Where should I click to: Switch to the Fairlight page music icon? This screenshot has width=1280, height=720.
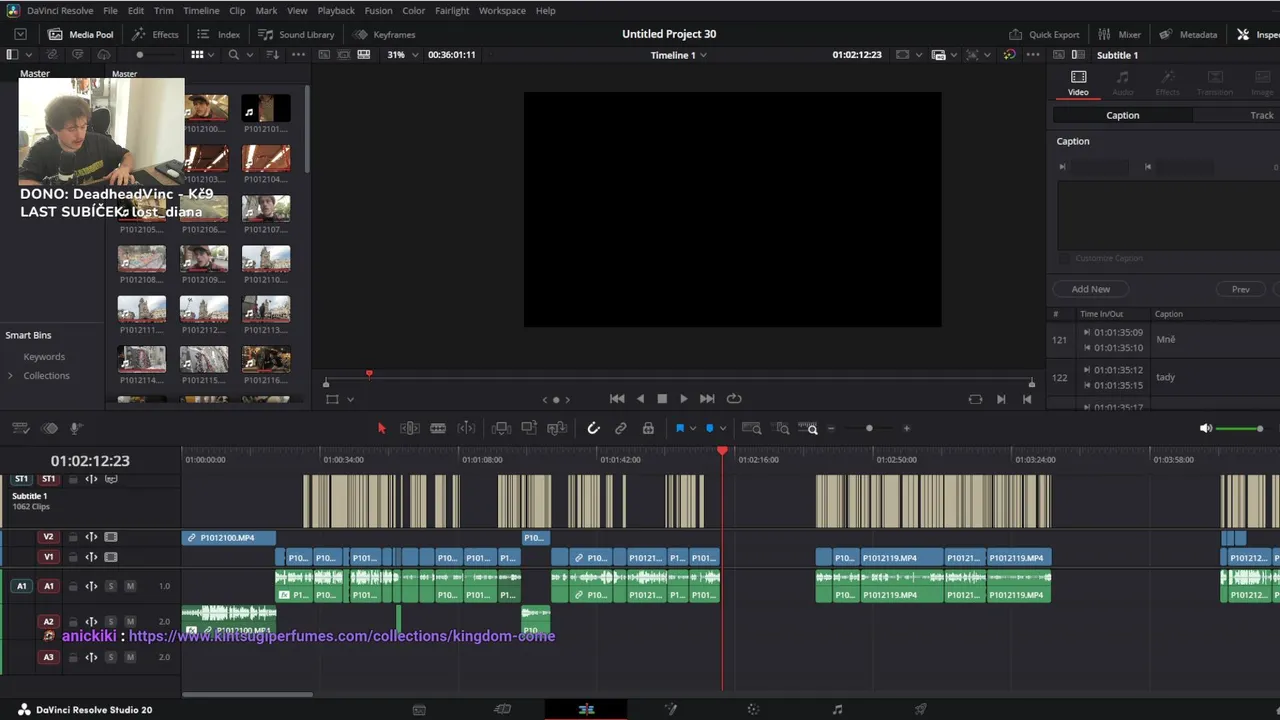[x=837, y=709]
